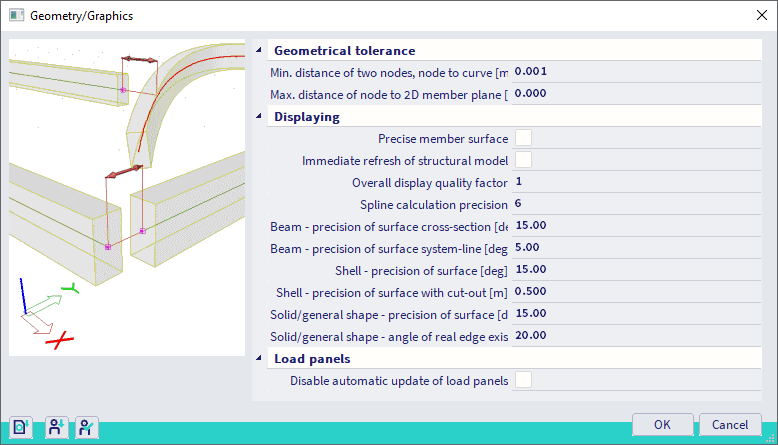
Task: Collapse the Geometrical tolerance section
Action: 259,50
